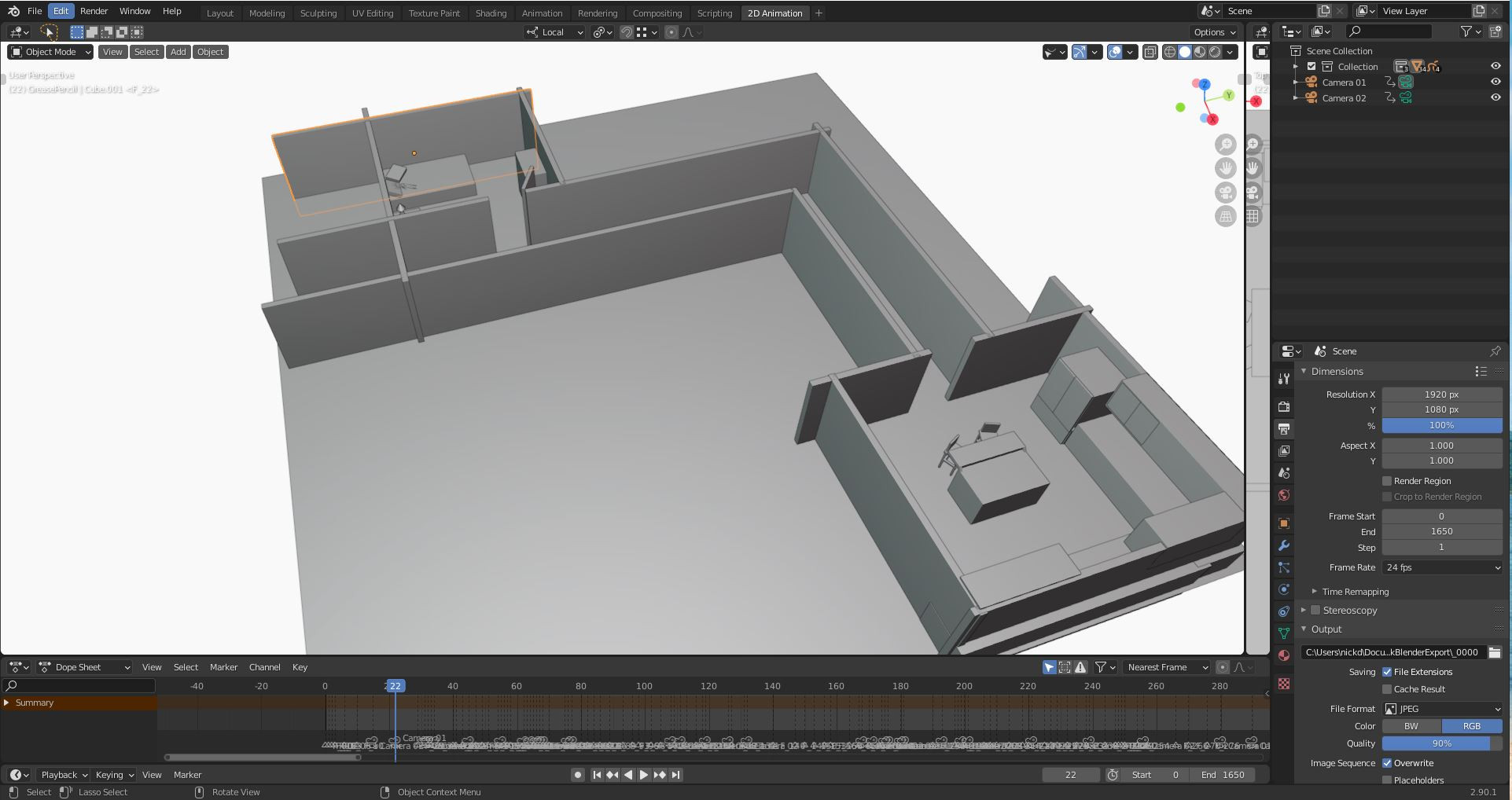Screen dimensions: 1512x800
Task: Hide Collection with its eye icon
Action: coord(1495,66)
